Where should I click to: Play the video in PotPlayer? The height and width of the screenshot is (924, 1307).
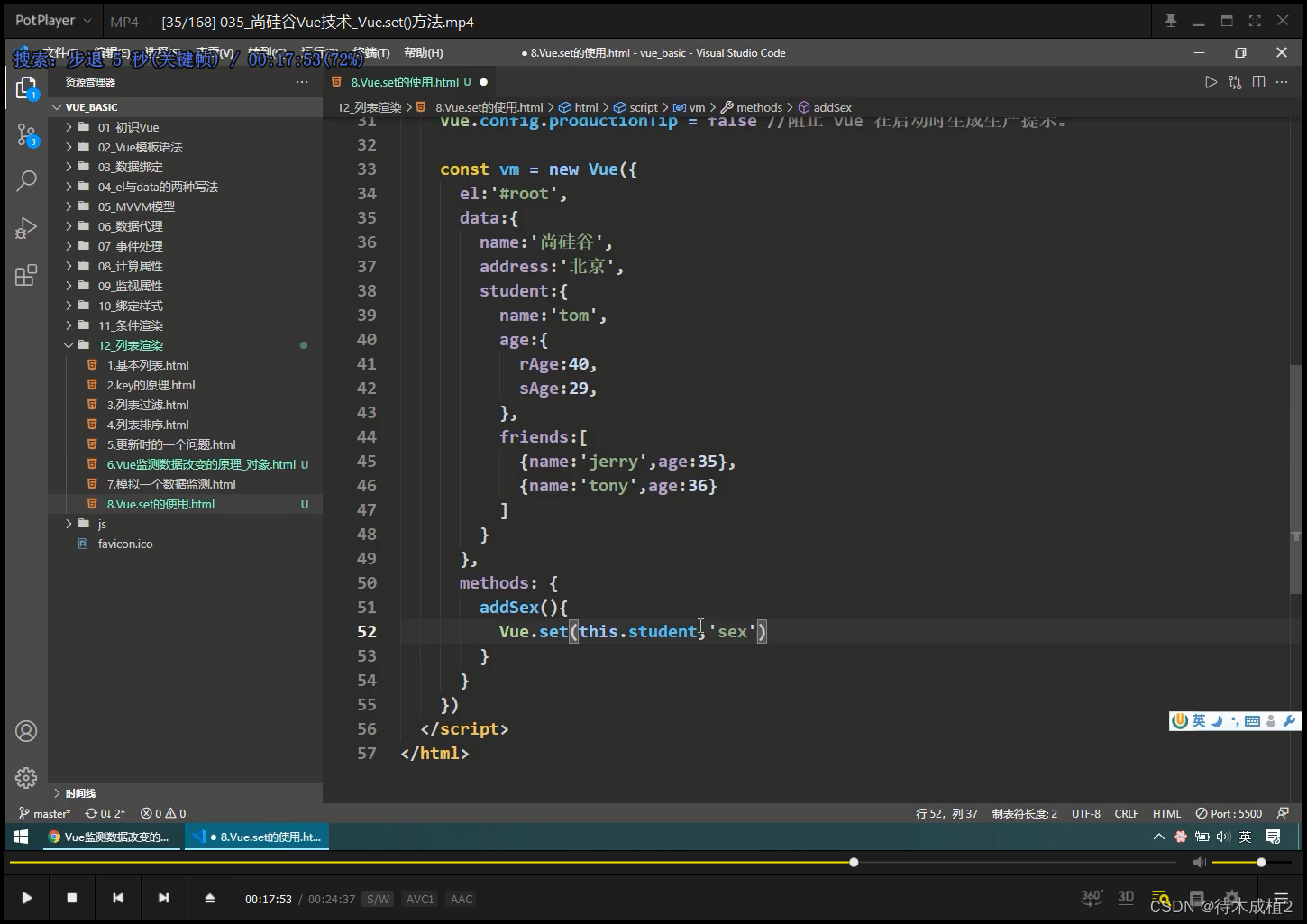(26, 898)
